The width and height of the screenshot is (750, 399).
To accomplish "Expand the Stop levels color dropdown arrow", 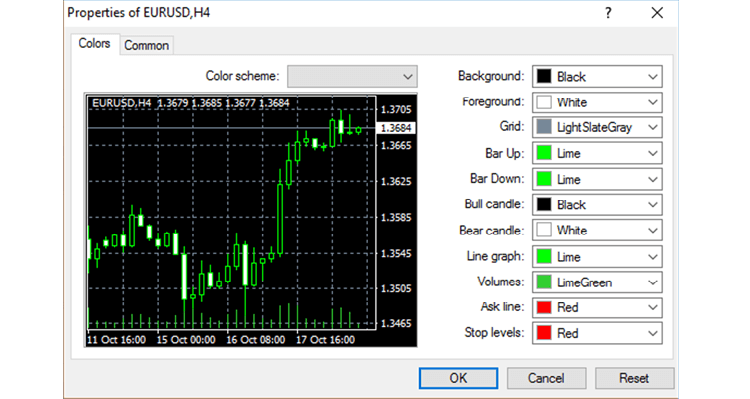I will pyautogui.click(x=652, y=333).
